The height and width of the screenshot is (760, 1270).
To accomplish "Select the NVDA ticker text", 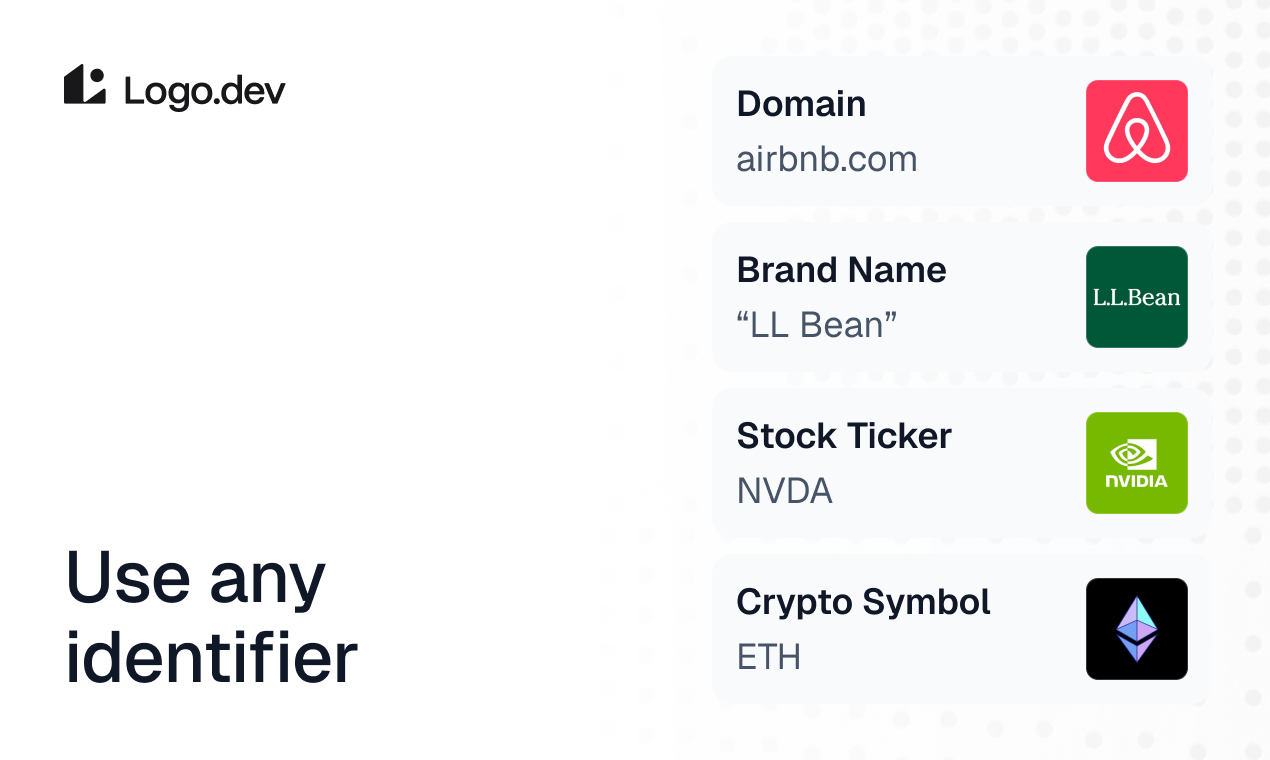I will [x=784, y=491].
